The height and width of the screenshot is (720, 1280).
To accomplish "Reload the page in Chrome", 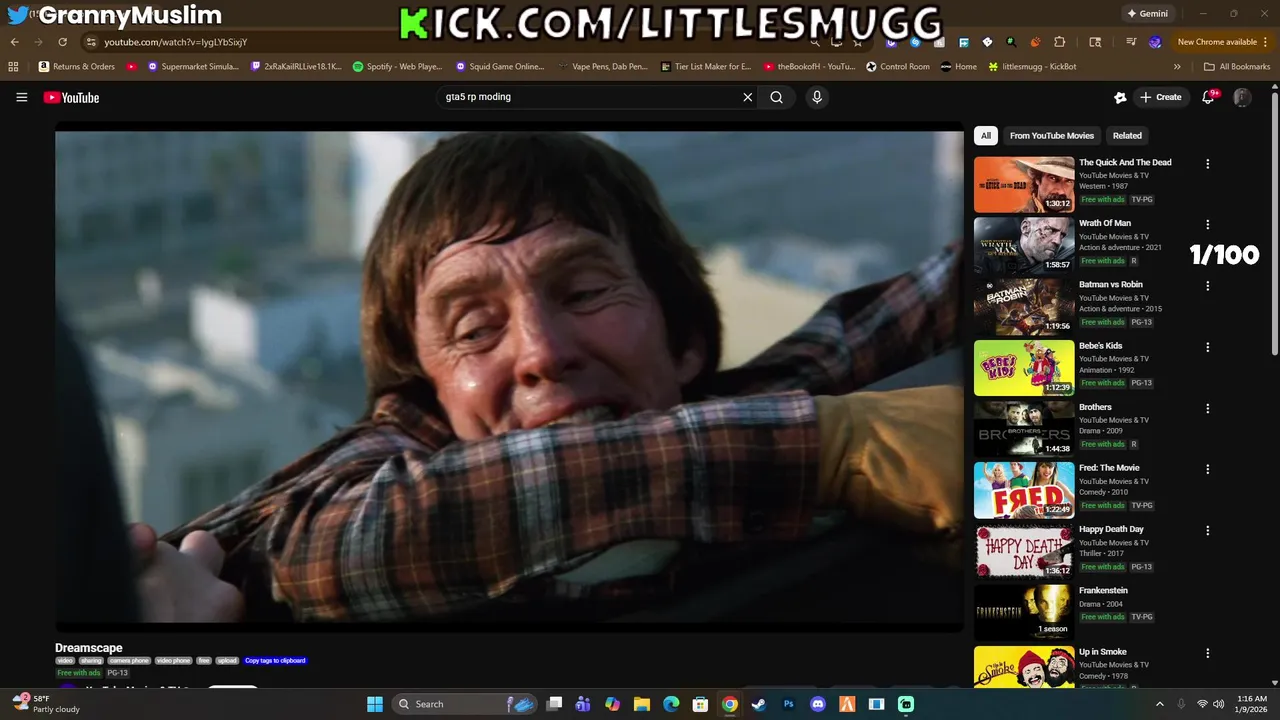I will pyautogui.click(x=62, y=42).
